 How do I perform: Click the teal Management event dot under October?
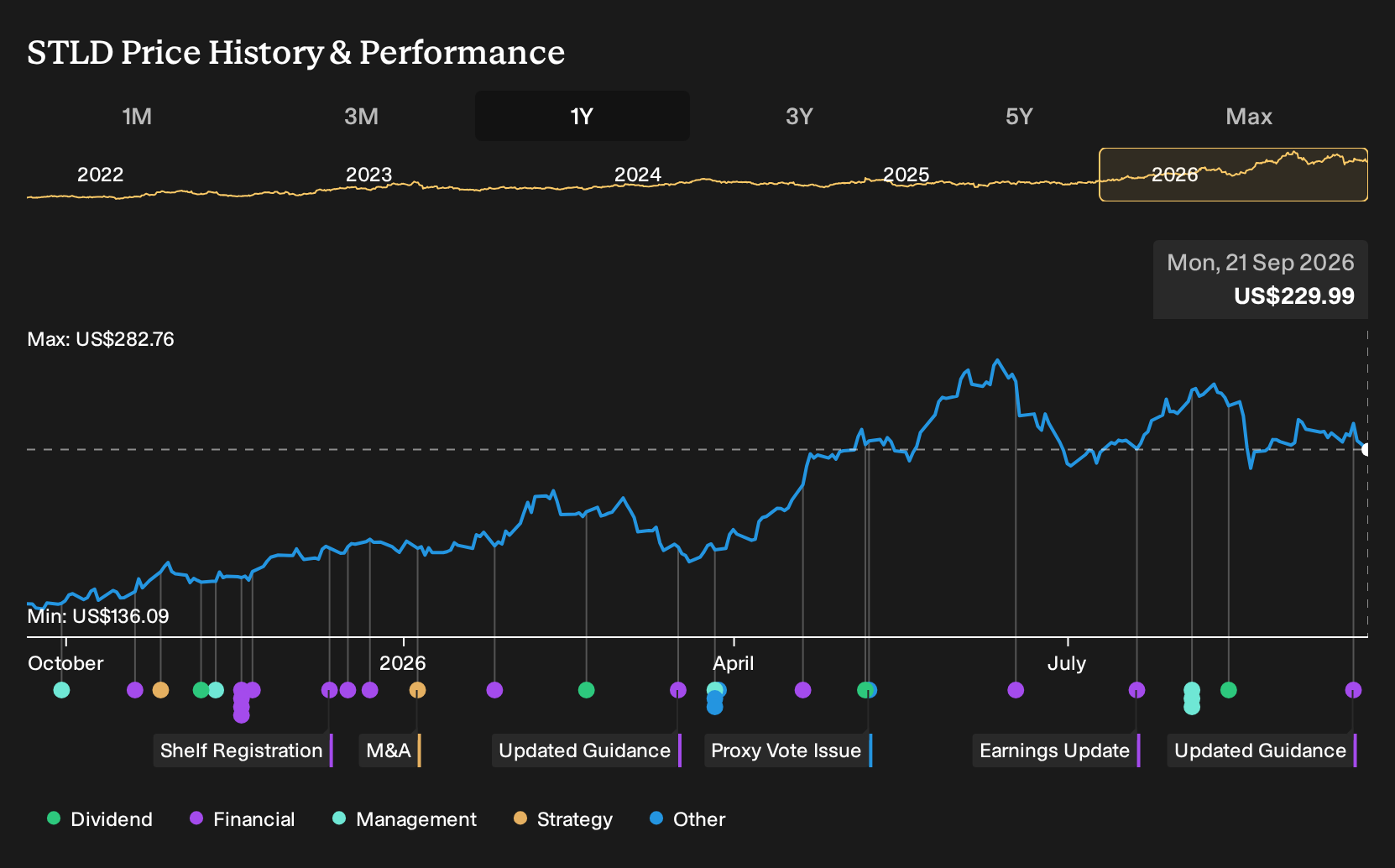[61, 690]
